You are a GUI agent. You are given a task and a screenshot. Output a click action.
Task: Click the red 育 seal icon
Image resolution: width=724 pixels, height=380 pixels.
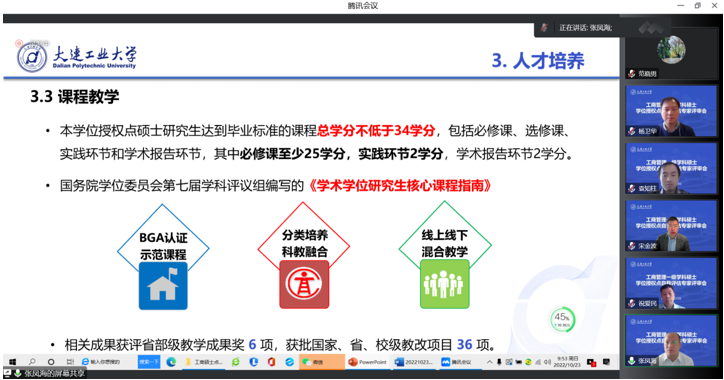click(x=304, y=284)
